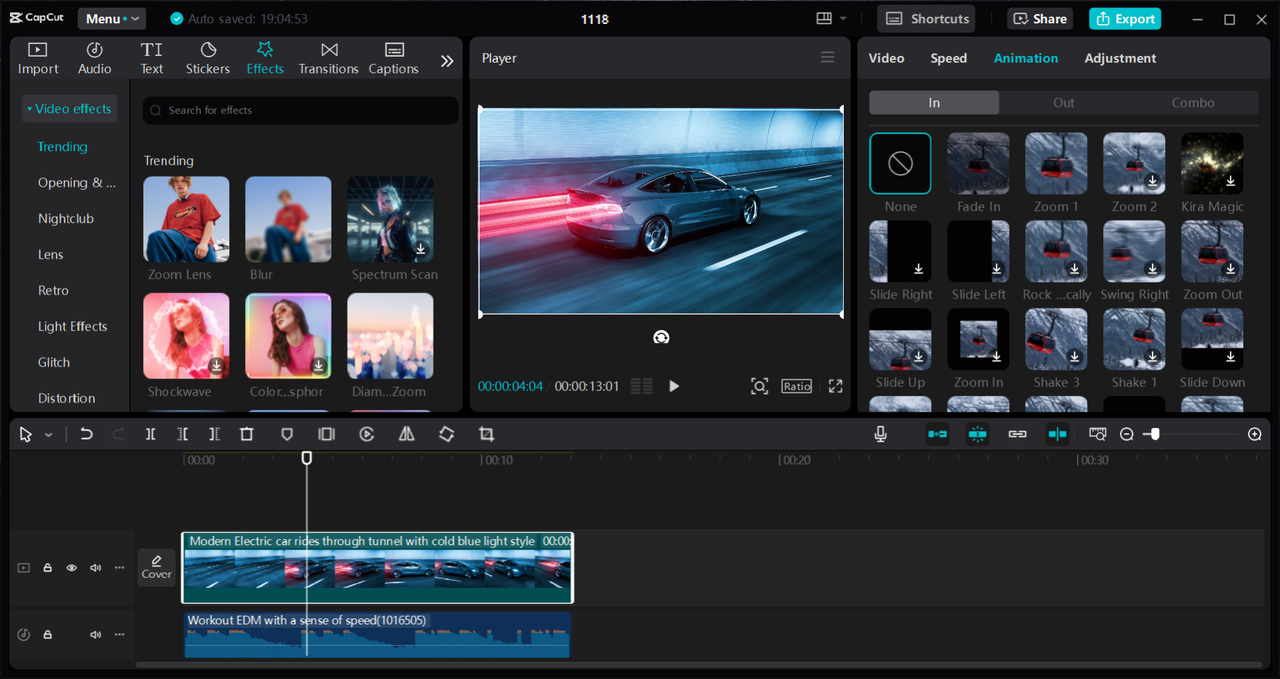Add a marker using the marker icon
Image resolution: width=1280 pixels, height=679 pixels.
point(287,434)
